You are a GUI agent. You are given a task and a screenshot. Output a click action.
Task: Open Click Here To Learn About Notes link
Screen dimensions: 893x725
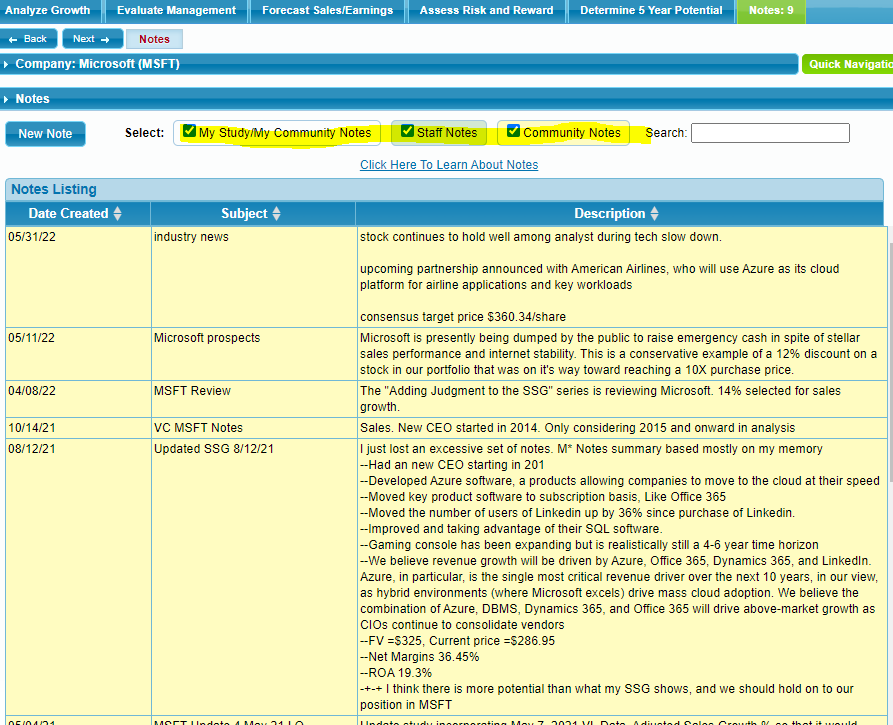point(449,165)
